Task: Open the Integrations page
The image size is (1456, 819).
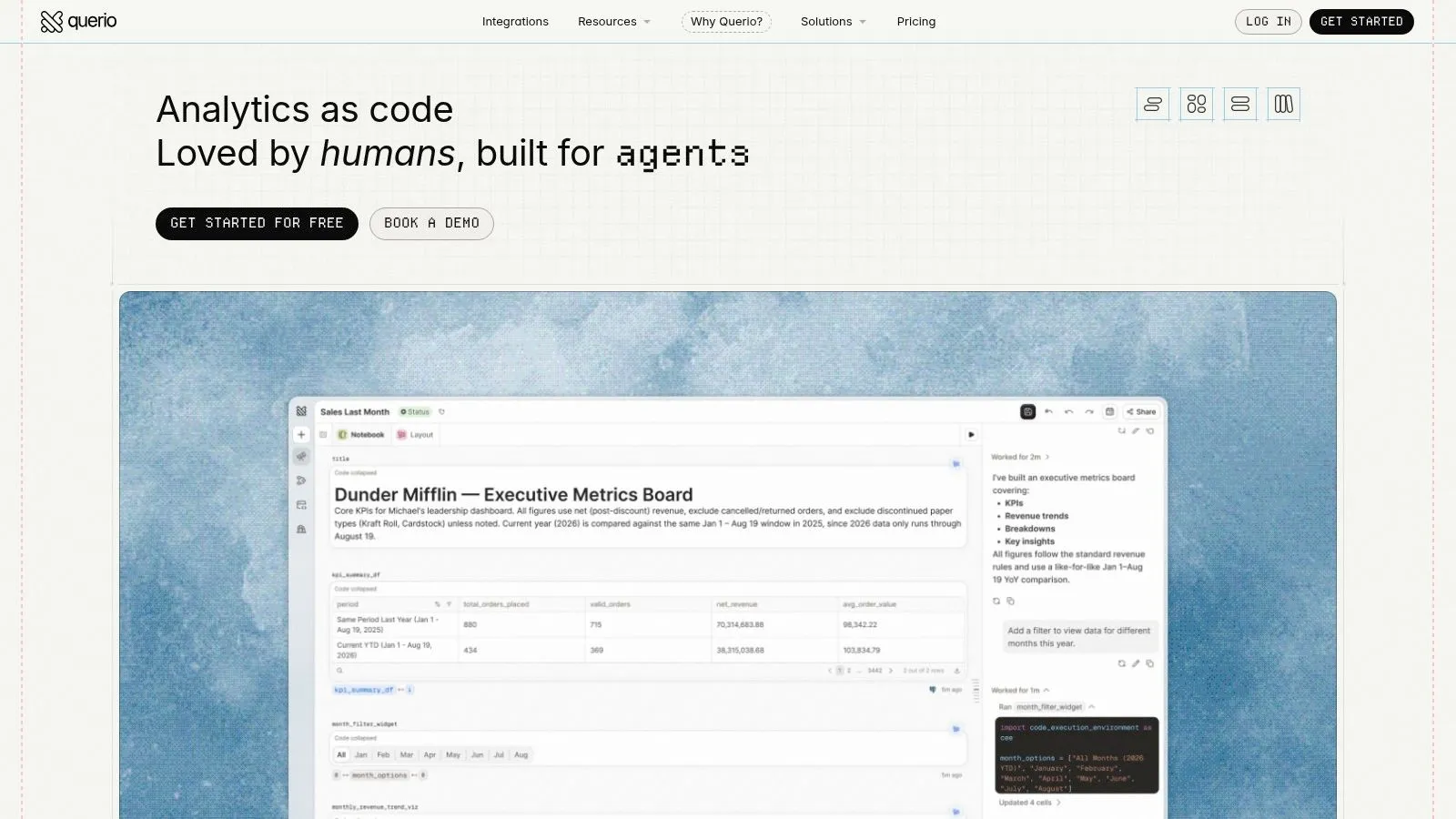Action: (515, 21)
